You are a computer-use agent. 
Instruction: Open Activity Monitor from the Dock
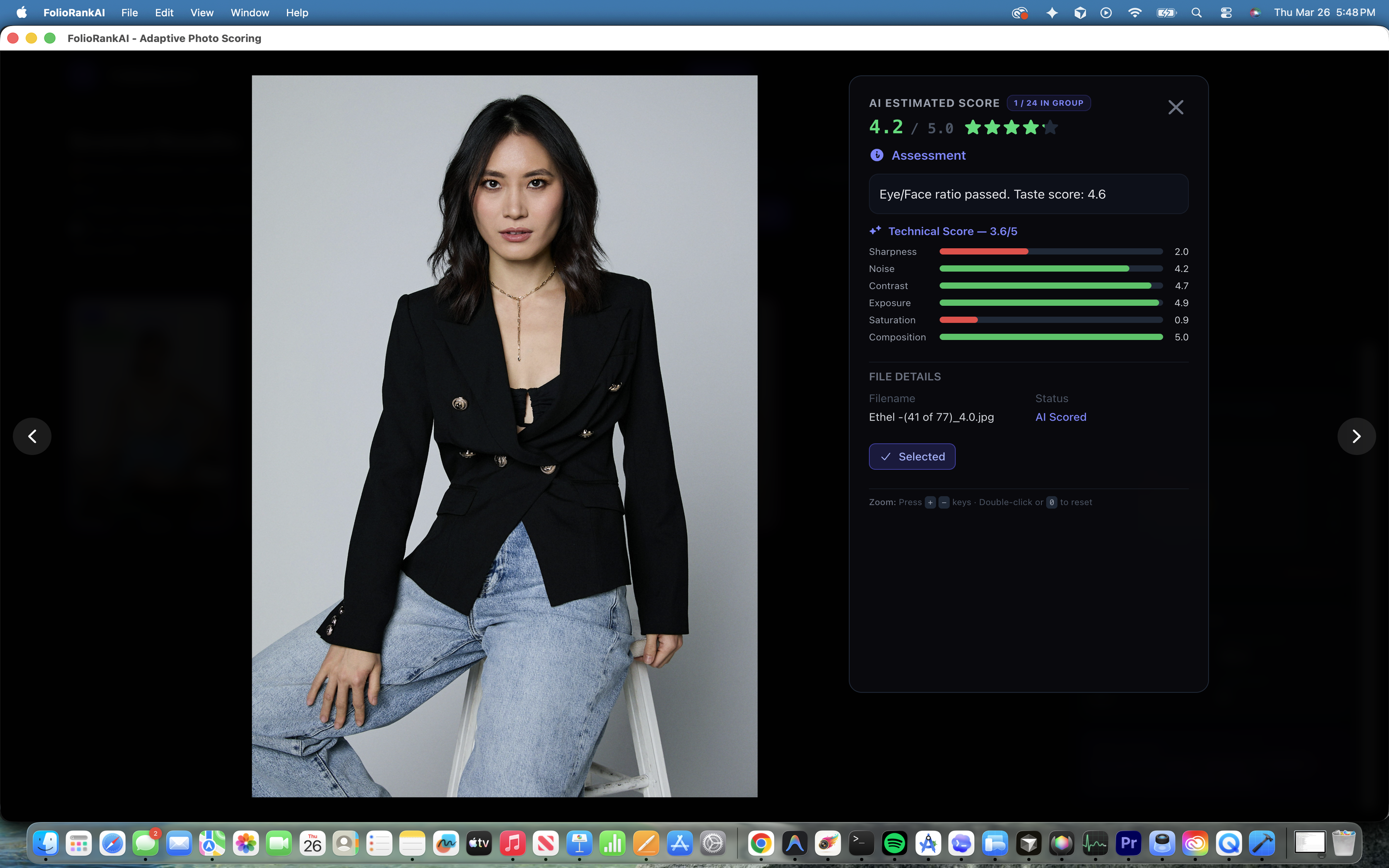tap(1095, 843)
